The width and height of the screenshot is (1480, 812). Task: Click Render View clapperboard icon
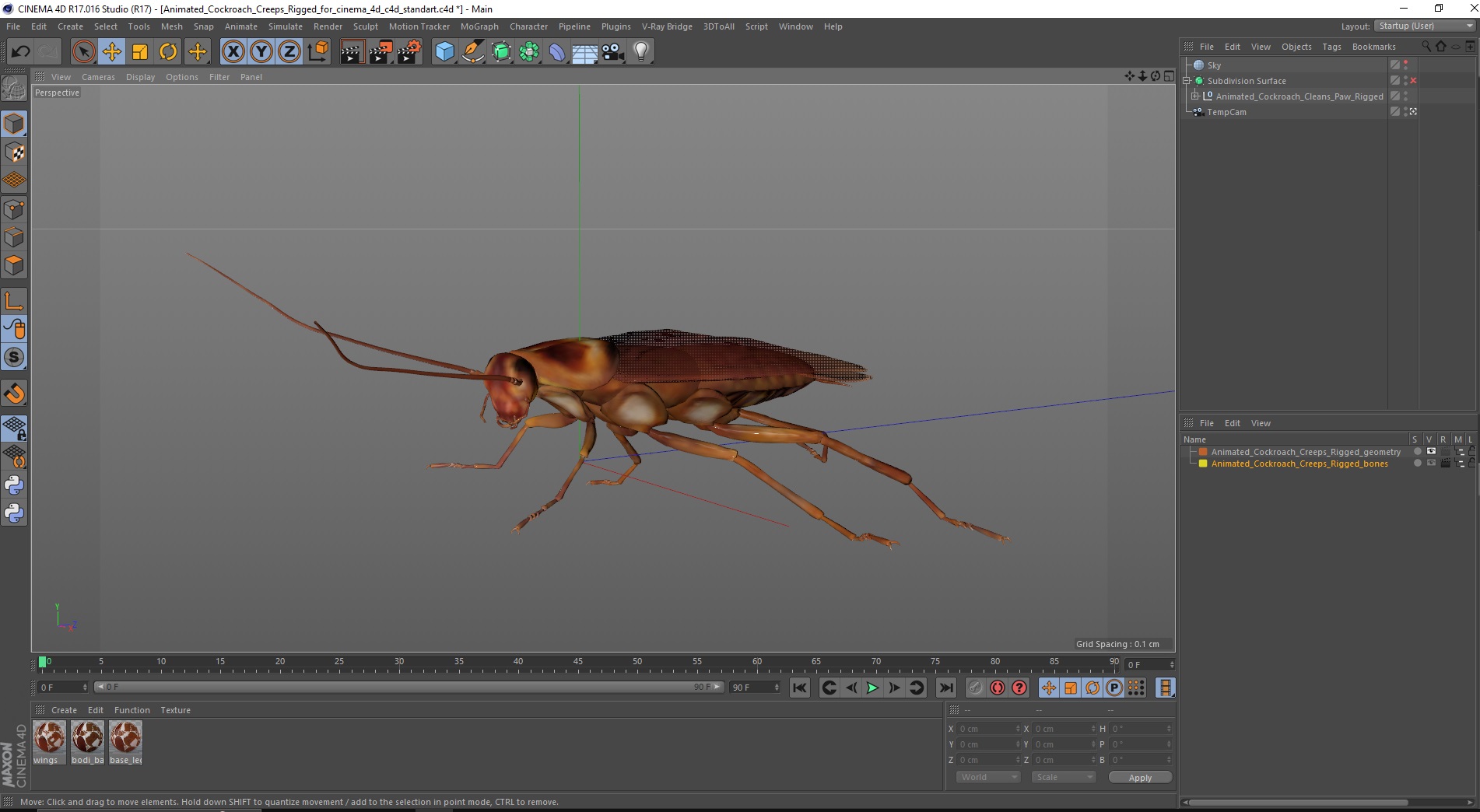(352, 52)
